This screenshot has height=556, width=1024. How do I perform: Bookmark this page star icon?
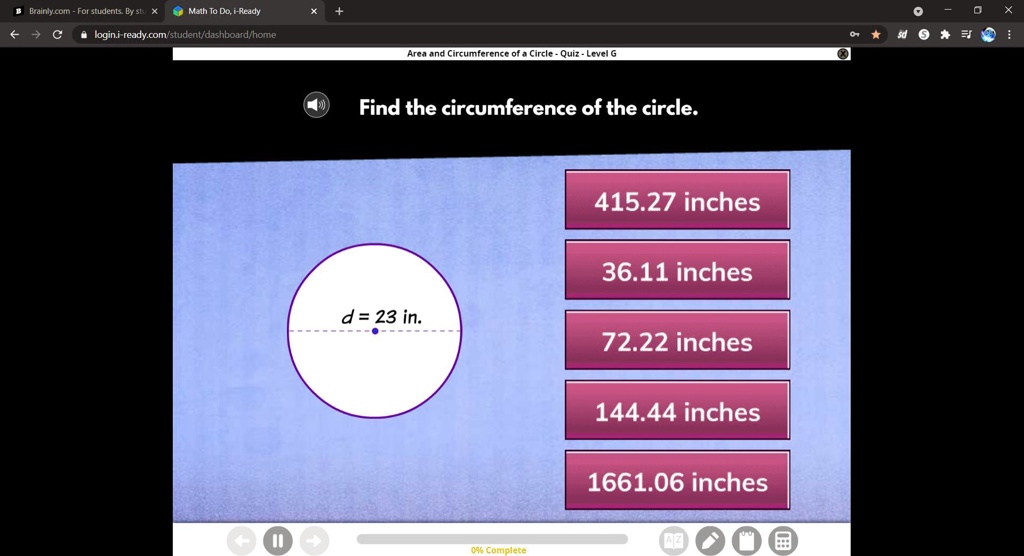click(x=876, y=35)
